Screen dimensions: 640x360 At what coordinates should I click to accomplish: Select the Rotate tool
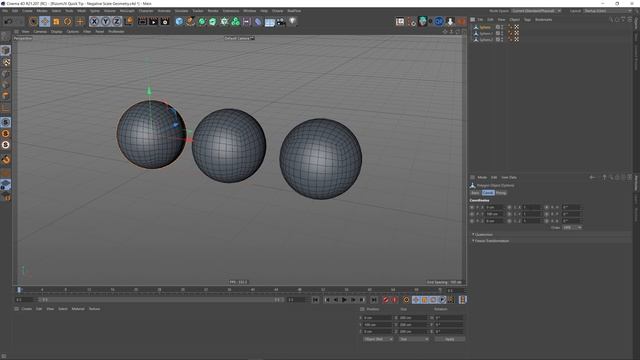point(68,21)
